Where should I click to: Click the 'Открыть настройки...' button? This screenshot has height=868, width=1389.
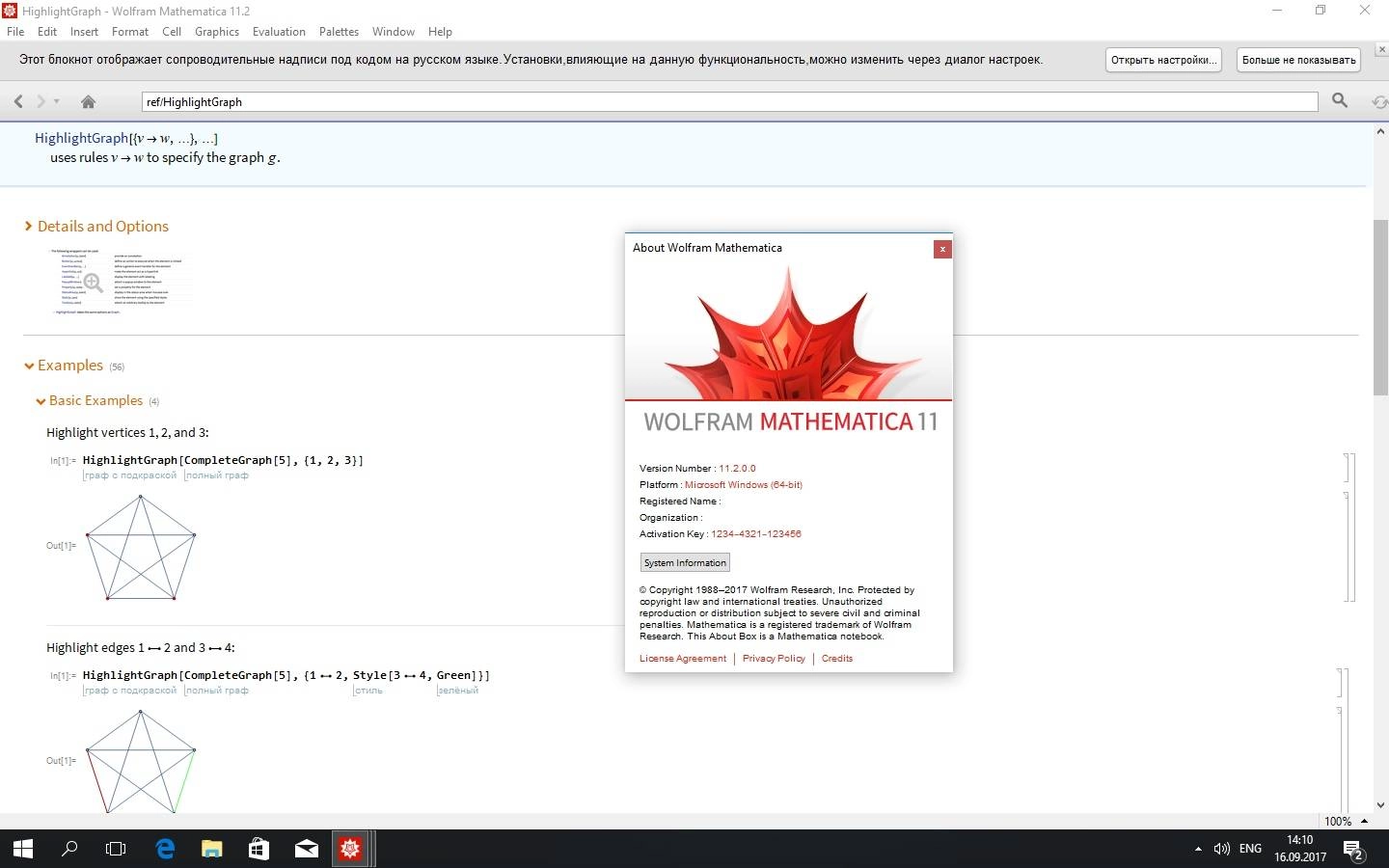(x=1162, y=60)
